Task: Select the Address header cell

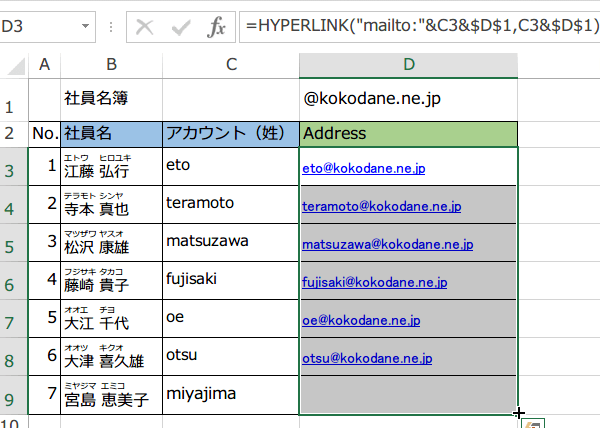Action: tap(408, 134)
